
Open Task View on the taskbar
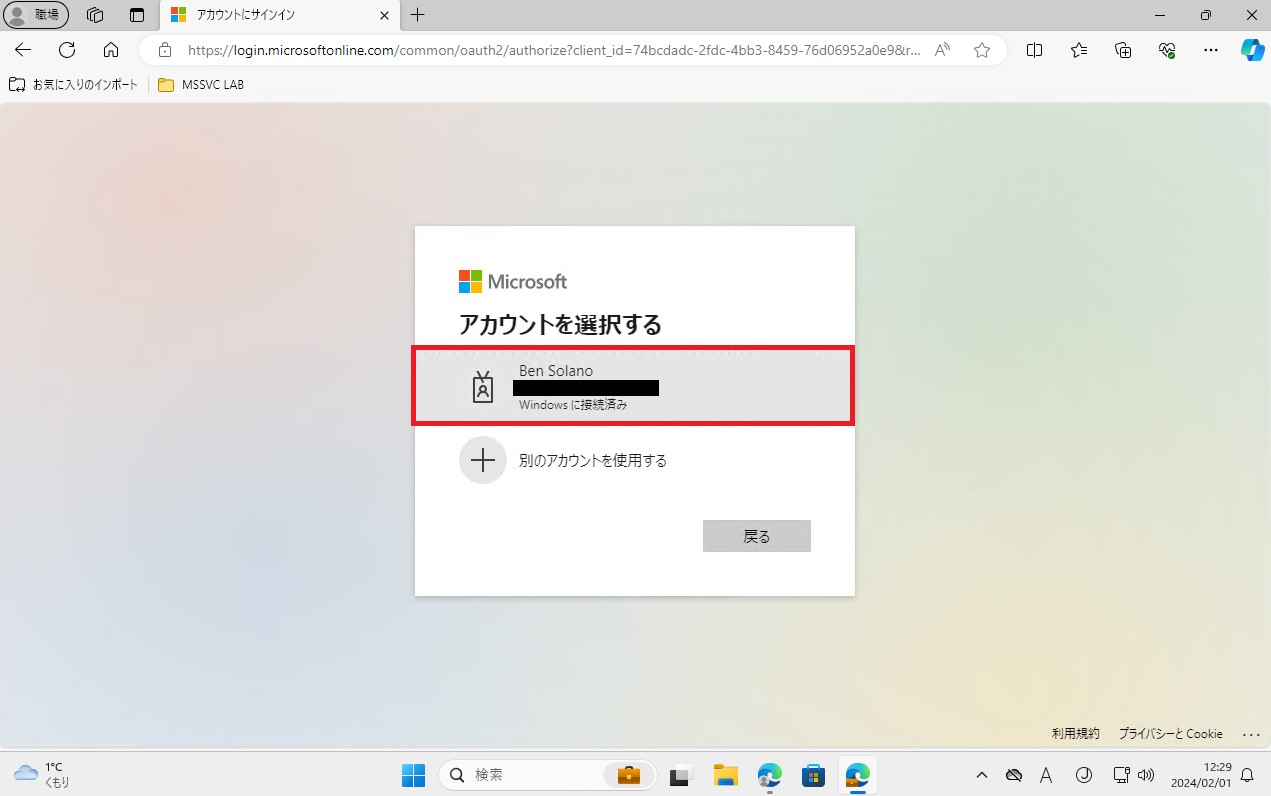point(682,774)
